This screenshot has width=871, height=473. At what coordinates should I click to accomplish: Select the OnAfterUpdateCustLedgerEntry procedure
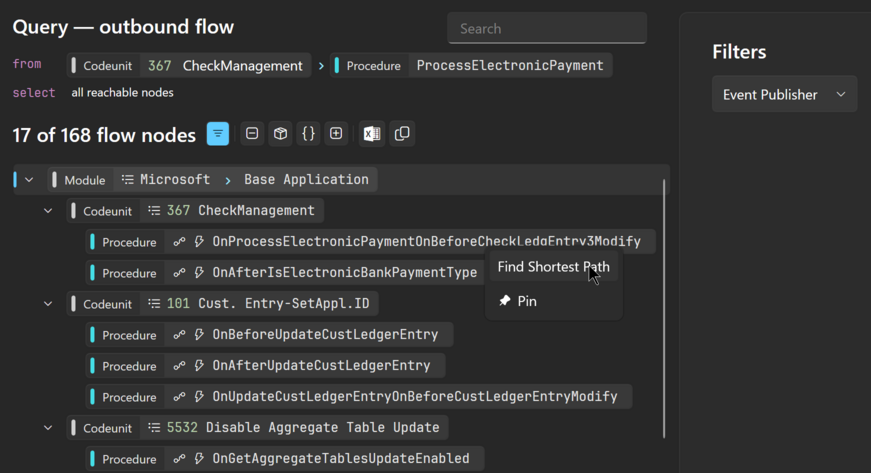(x=320, y=366)
